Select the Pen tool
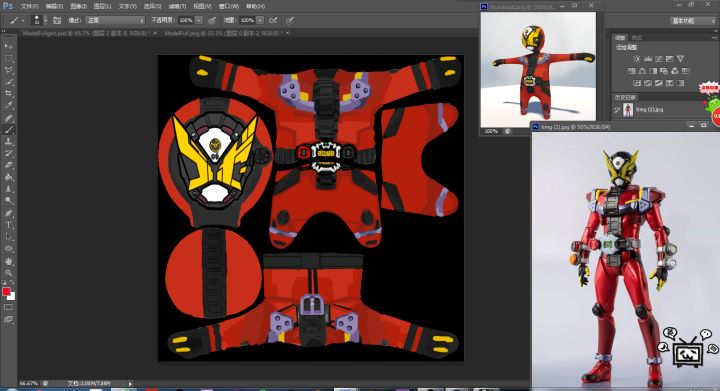 point(8,213)
